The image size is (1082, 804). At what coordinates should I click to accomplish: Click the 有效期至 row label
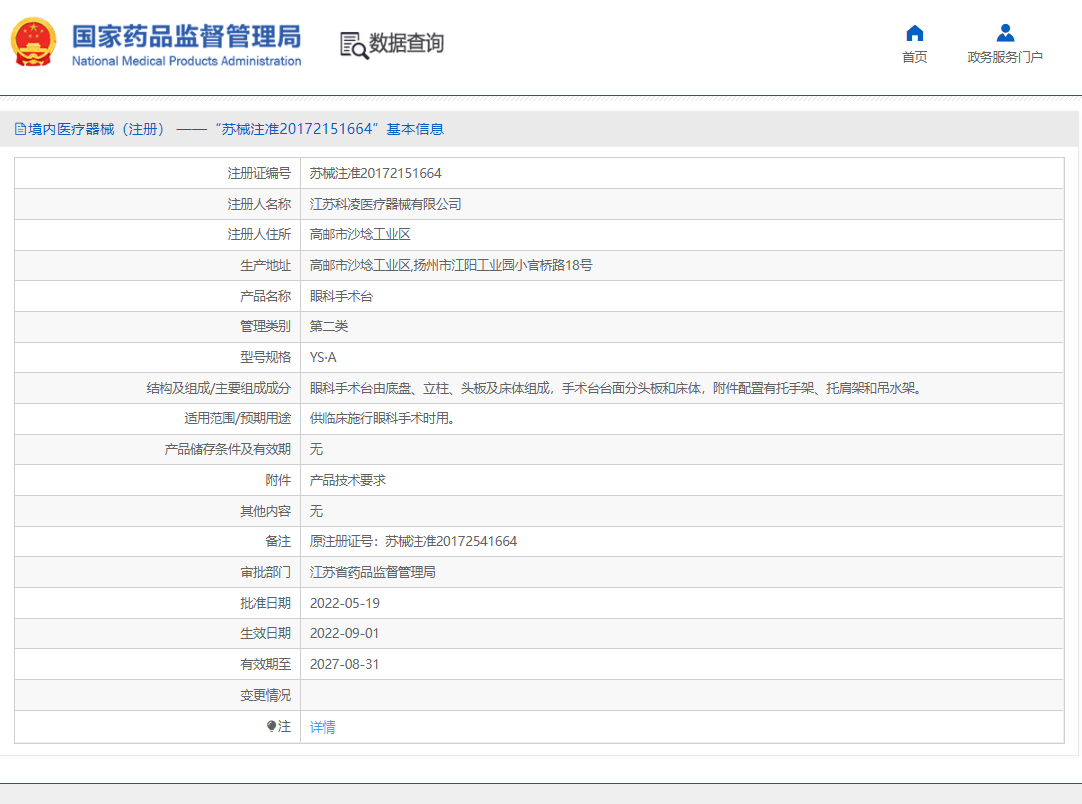coord(266,665)
